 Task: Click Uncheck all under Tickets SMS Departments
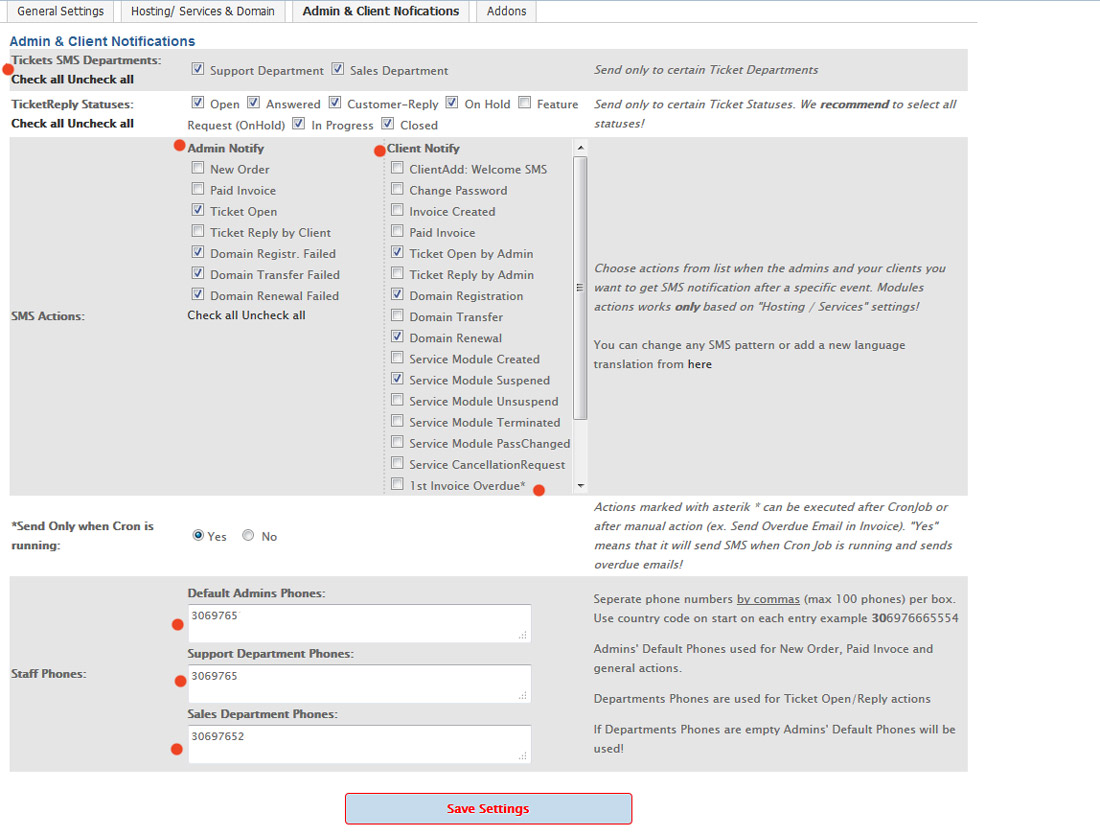101,79
